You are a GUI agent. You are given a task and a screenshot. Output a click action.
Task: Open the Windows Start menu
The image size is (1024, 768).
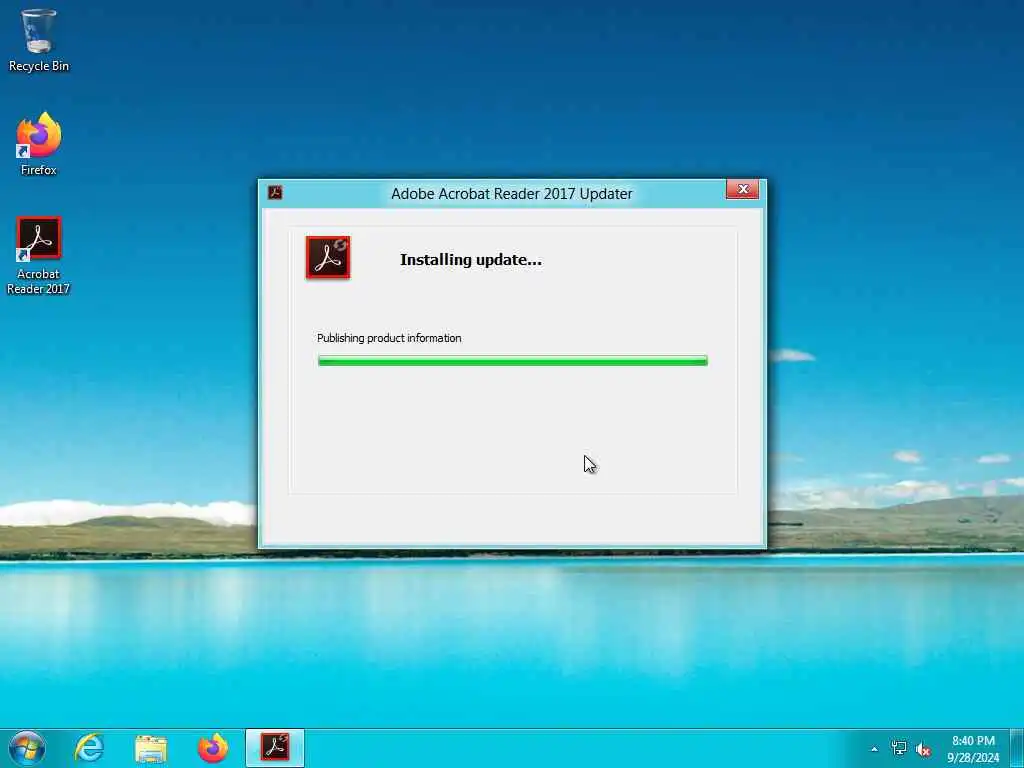[27, 748]
